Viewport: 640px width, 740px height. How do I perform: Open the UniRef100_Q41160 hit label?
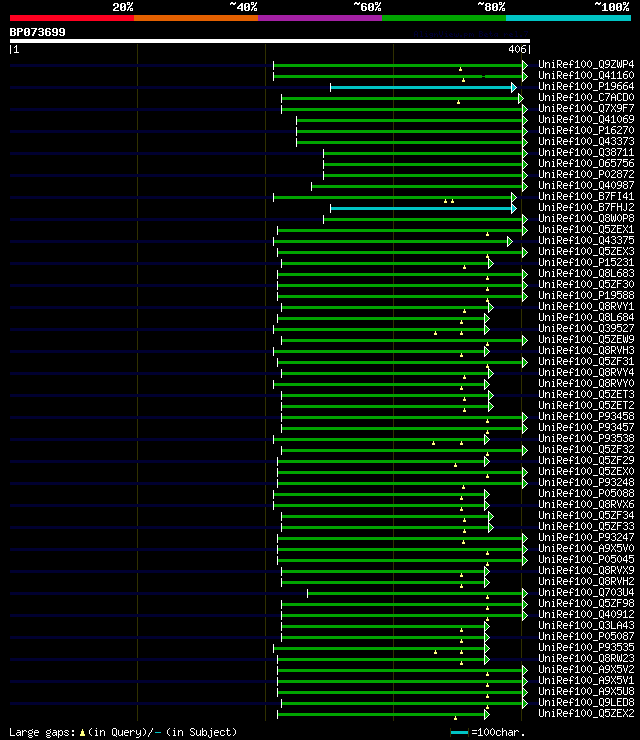[586, 75]
